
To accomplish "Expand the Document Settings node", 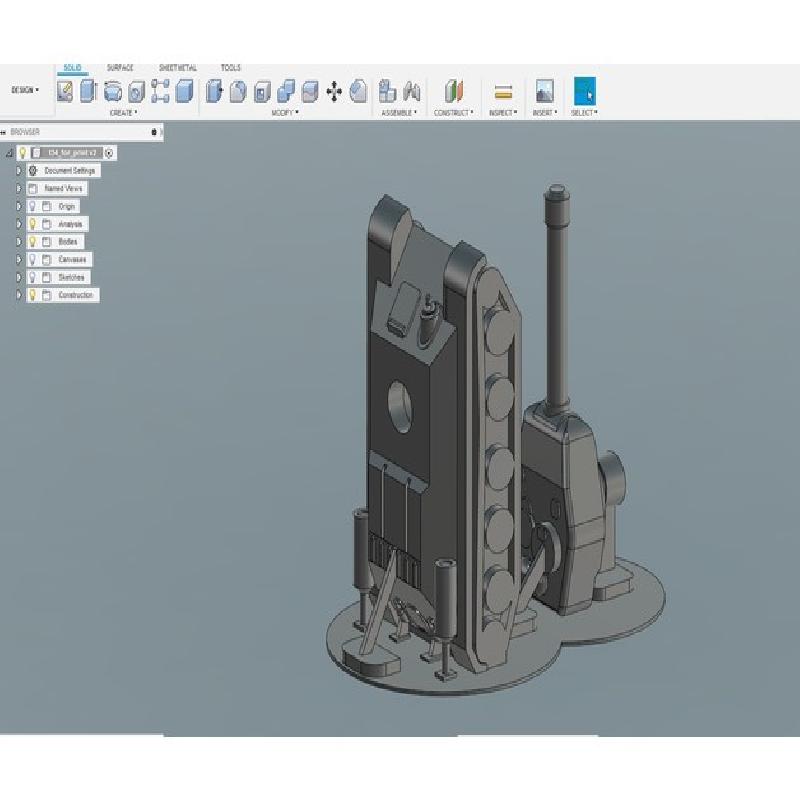I will [18, 171].
